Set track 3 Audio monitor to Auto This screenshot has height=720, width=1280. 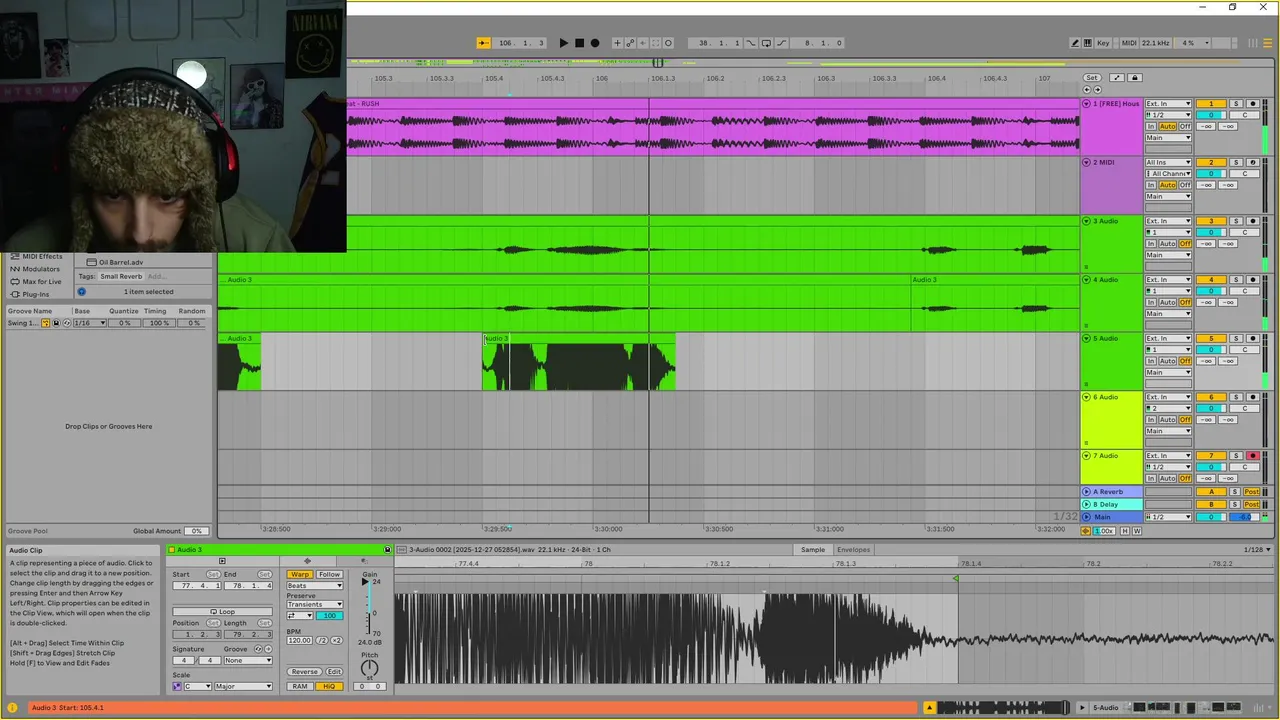tap(1168, 244)
